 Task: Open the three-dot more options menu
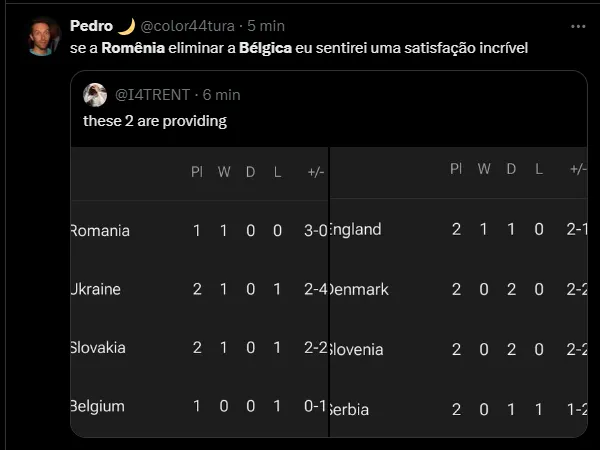pyautogui.click(x=578, y=26)
